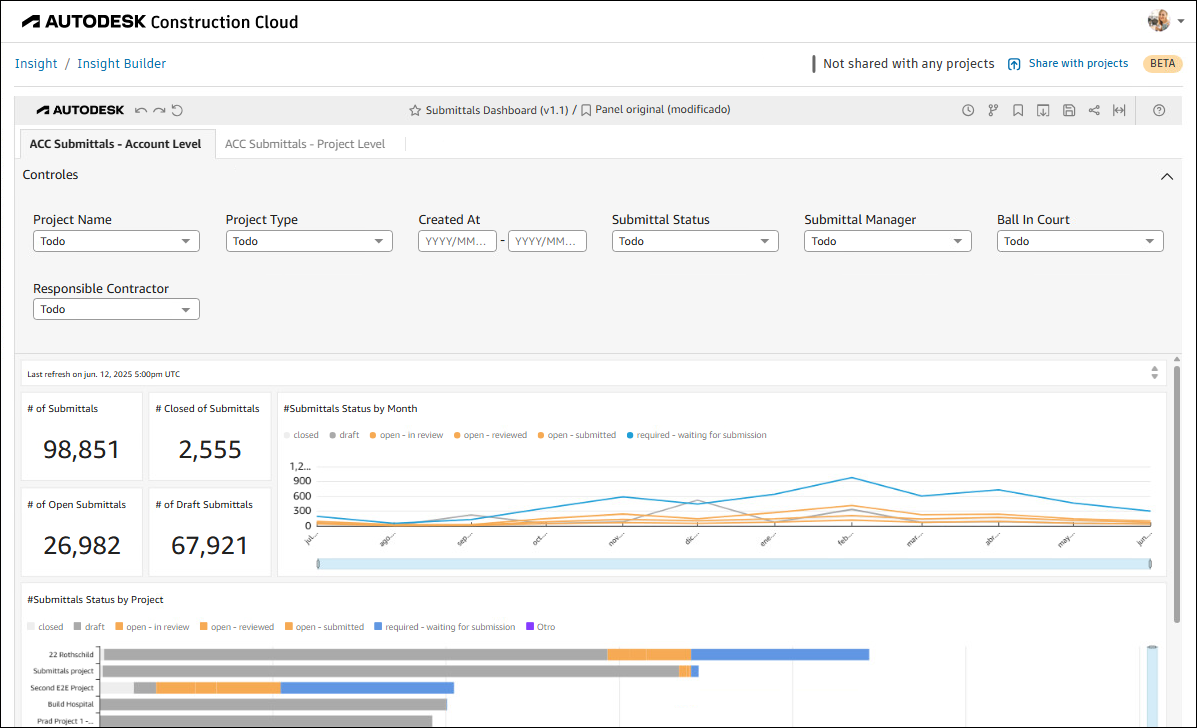Collapse the Controles section chevron
This screenshot has width=1197, height=728.
coord(1167,175)
